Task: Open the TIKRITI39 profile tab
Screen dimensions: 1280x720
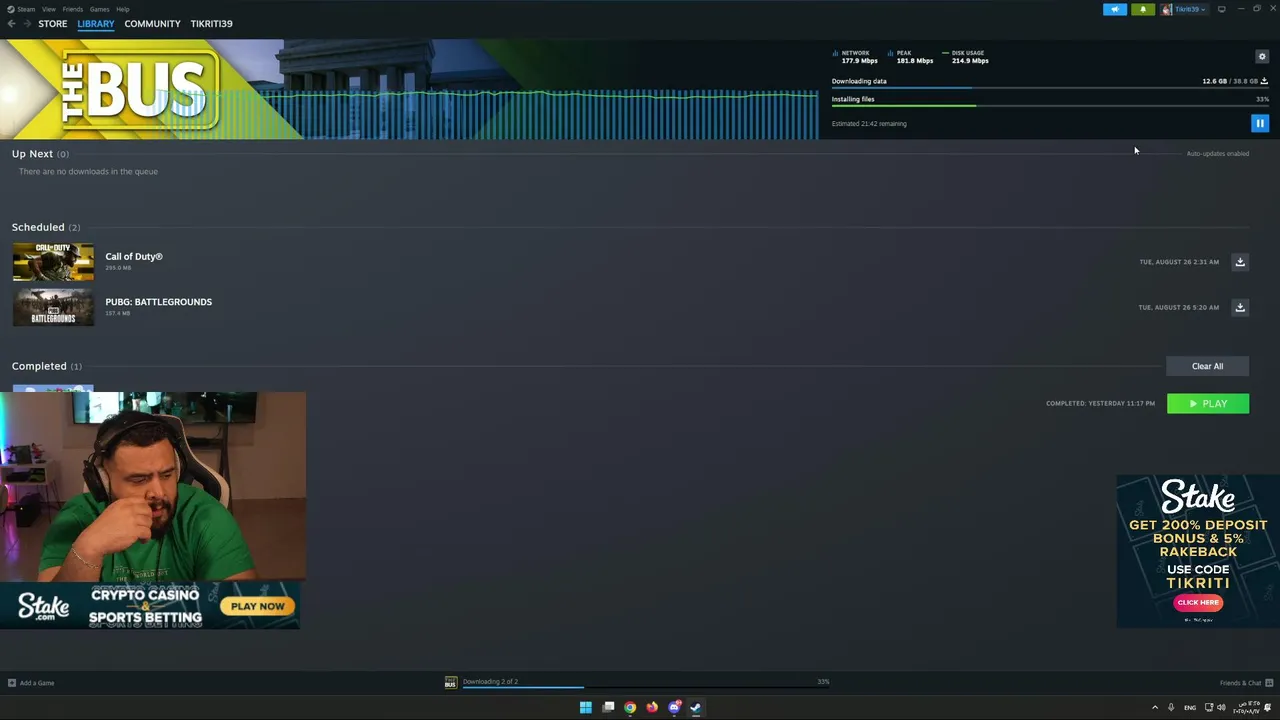Action: 211,23
